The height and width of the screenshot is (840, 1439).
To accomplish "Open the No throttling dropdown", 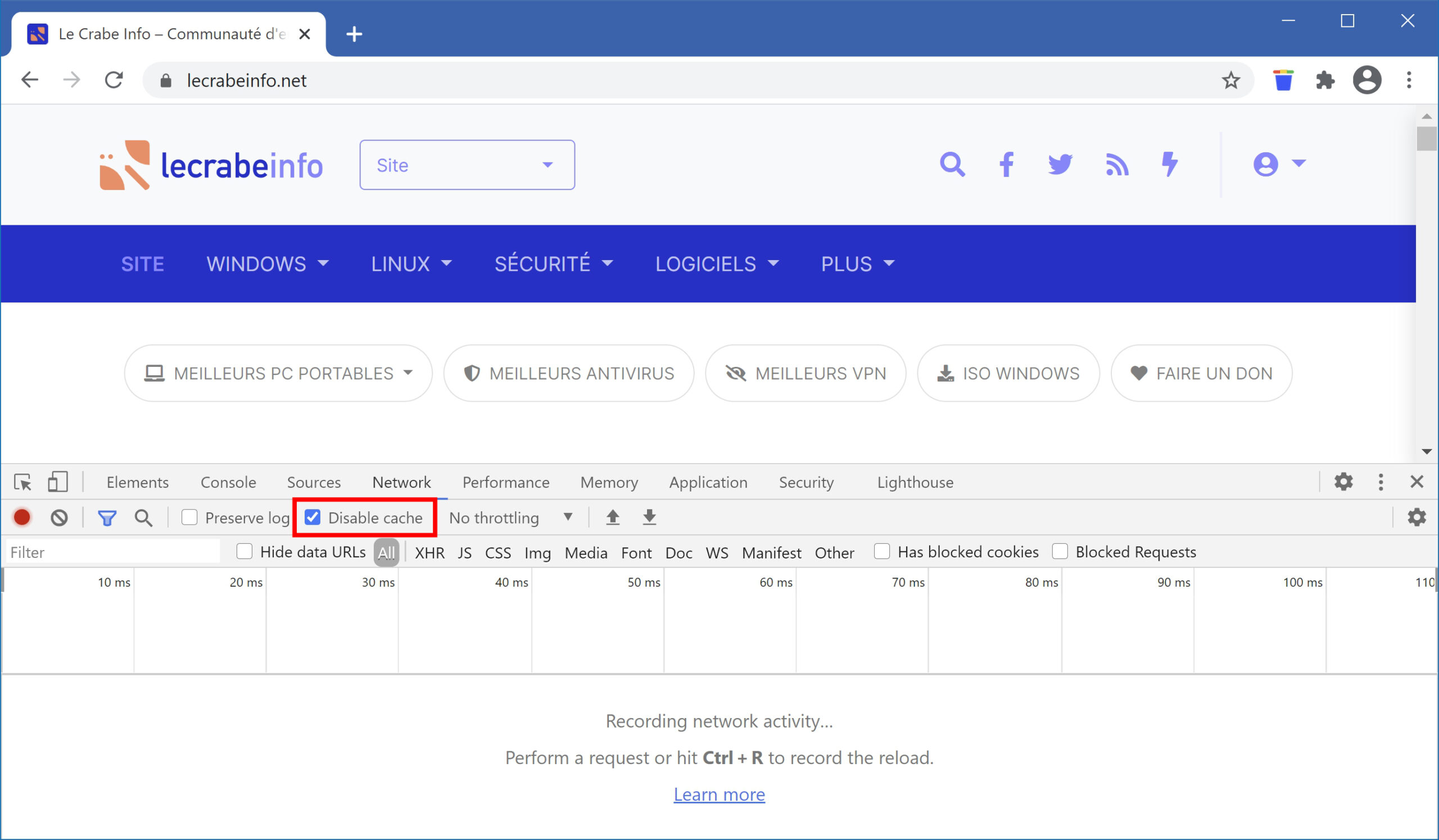I will pos(511,518).
